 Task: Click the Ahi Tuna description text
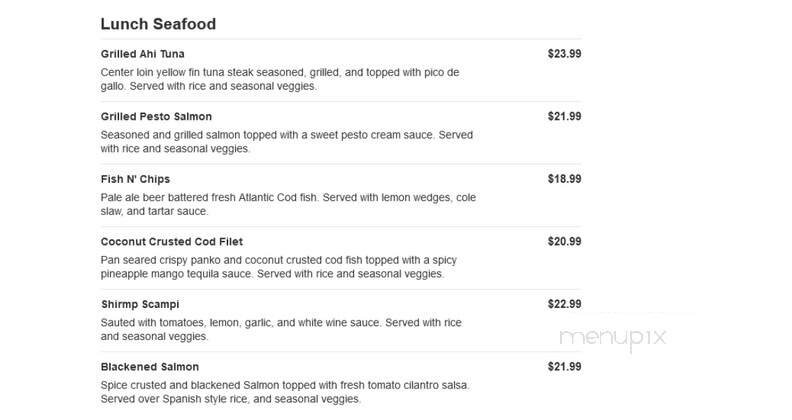tap(280, 80)
